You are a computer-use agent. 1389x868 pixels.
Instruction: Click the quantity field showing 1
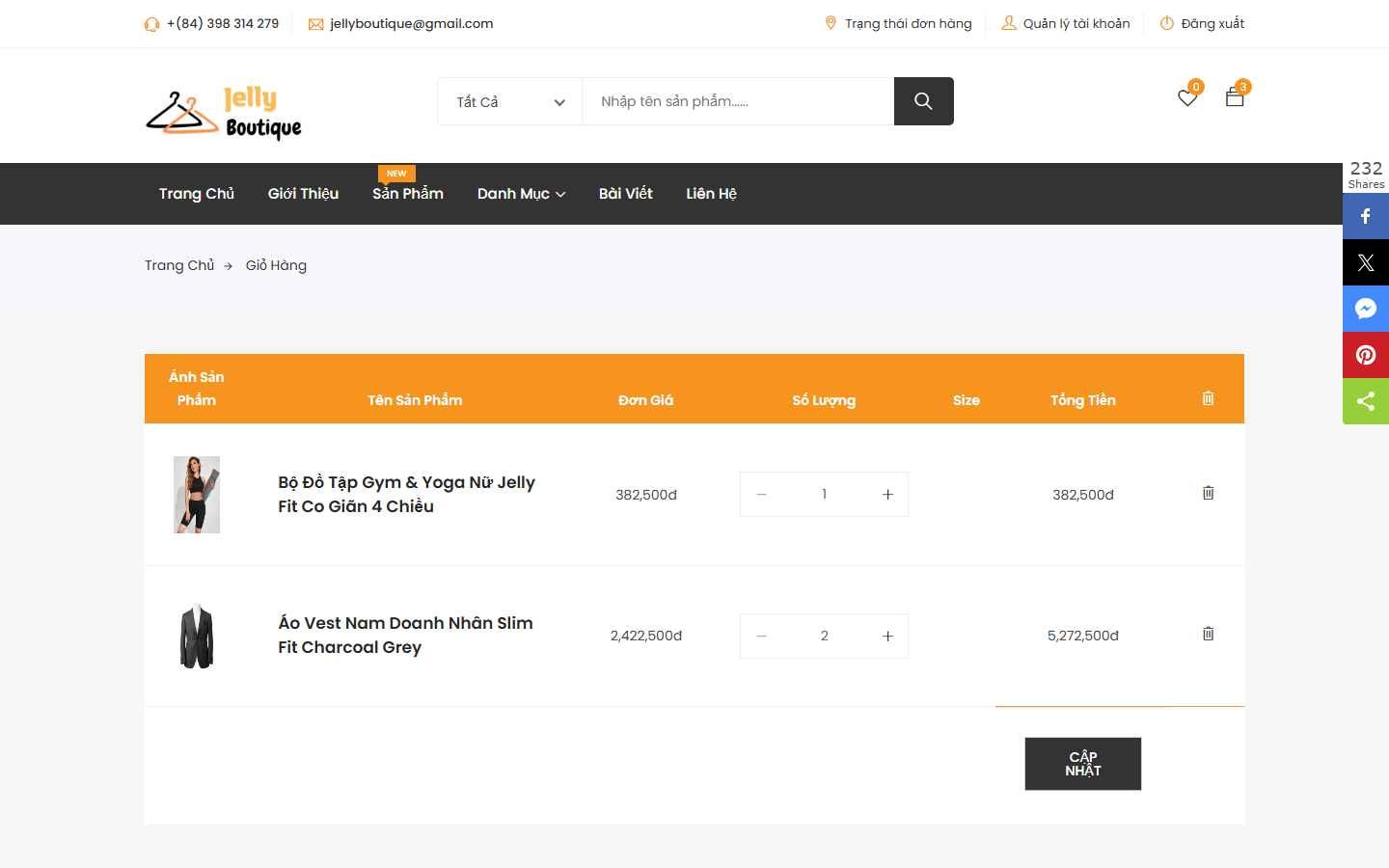point(824,495)
